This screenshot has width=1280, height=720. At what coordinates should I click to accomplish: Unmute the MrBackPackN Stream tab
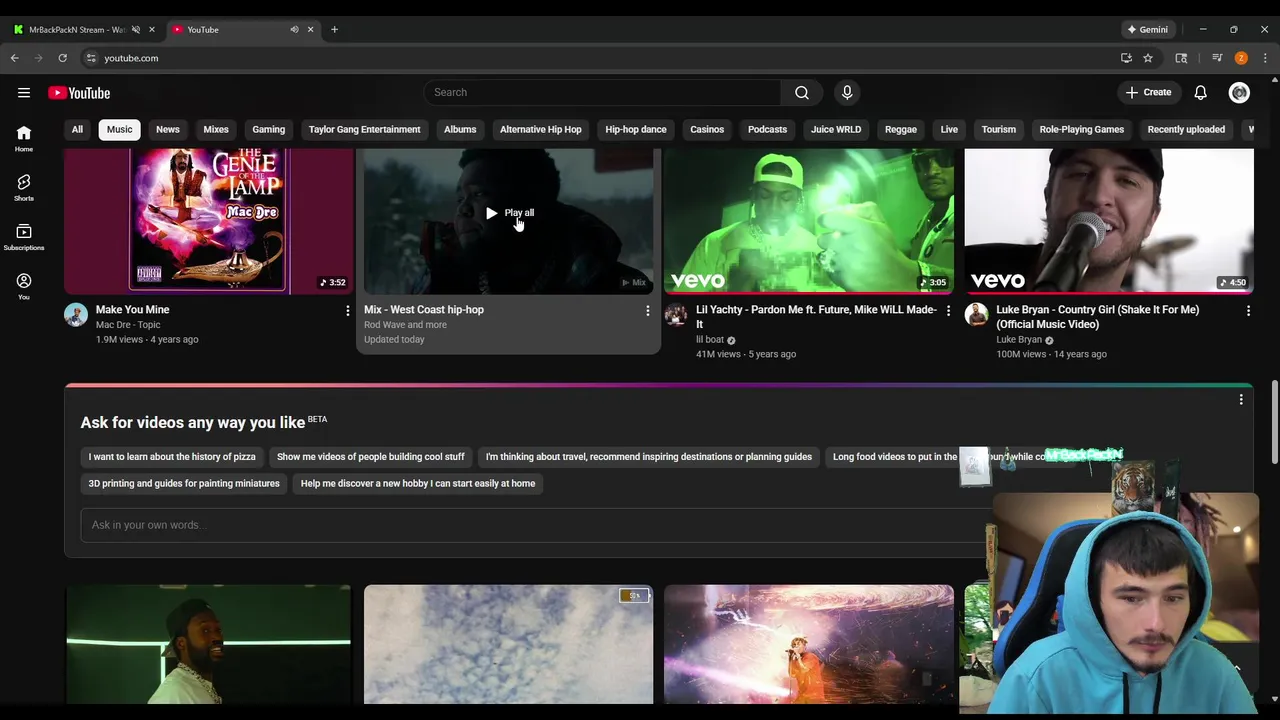pyautogui.click(x=136, y=30)
